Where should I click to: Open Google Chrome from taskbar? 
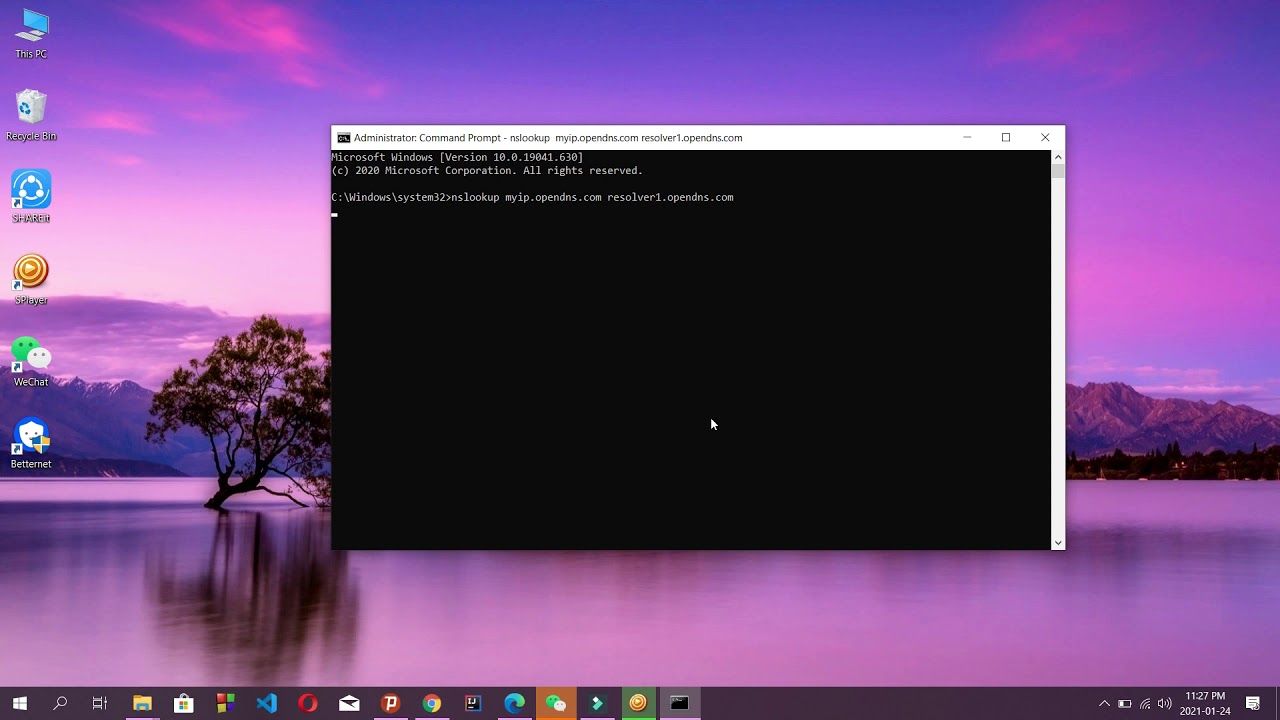click(x=432, y=704)
